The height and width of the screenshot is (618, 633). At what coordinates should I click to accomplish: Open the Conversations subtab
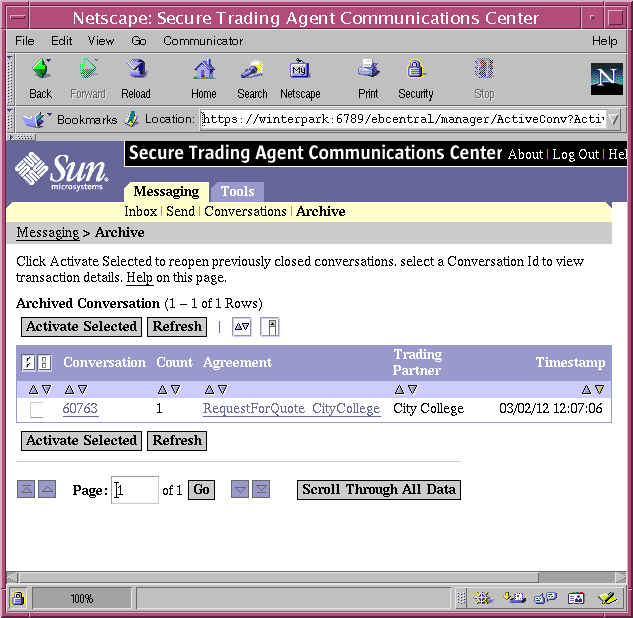[x=245, y=211]
